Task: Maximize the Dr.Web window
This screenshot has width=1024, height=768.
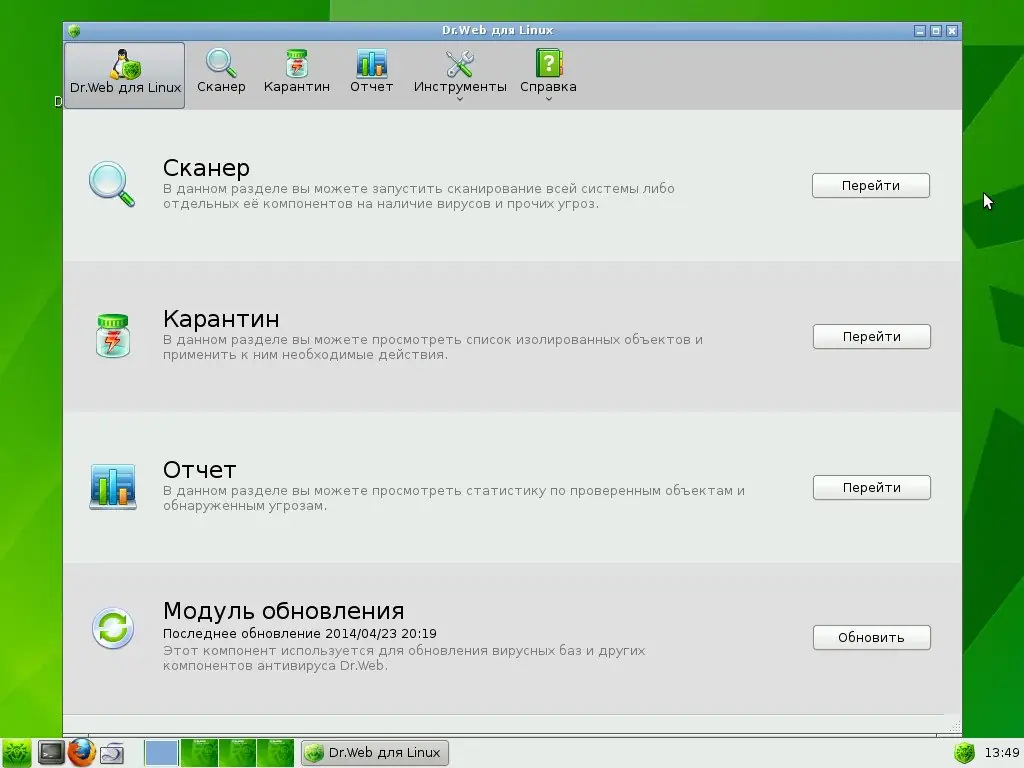Action: coord(936,31)
